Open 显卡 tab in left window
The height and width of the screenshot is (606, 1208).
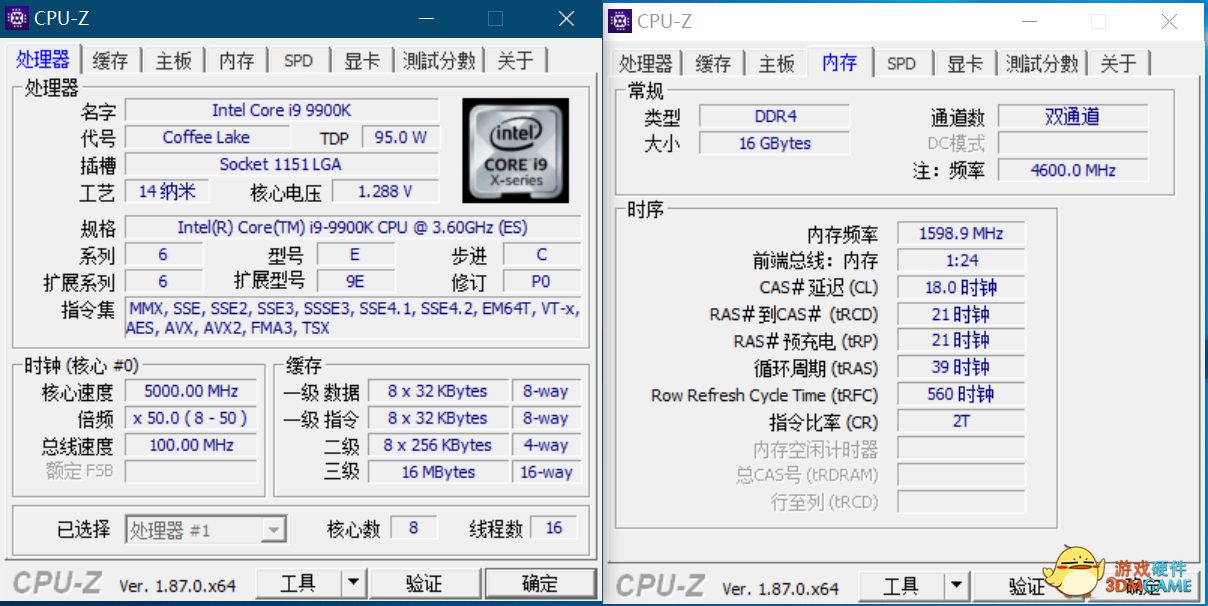click(x=362, y=61)
